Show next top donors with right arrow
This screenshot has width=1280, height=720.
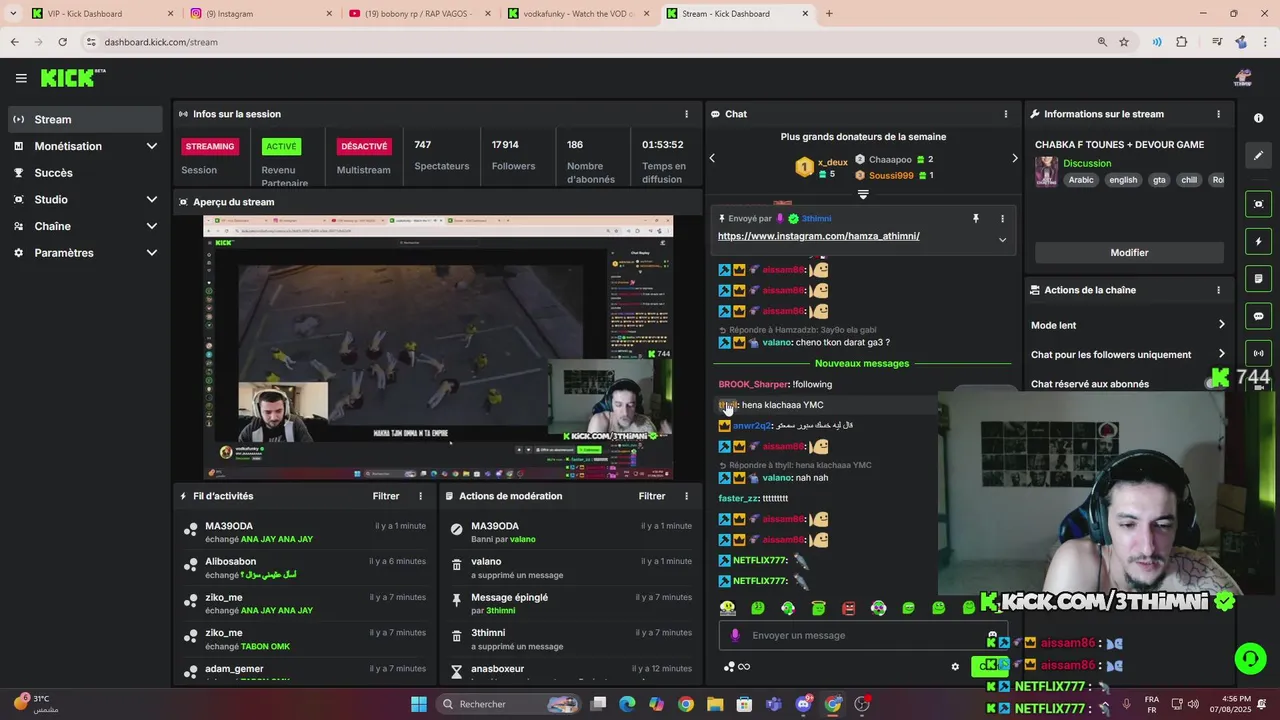(x=1014, y=158)
